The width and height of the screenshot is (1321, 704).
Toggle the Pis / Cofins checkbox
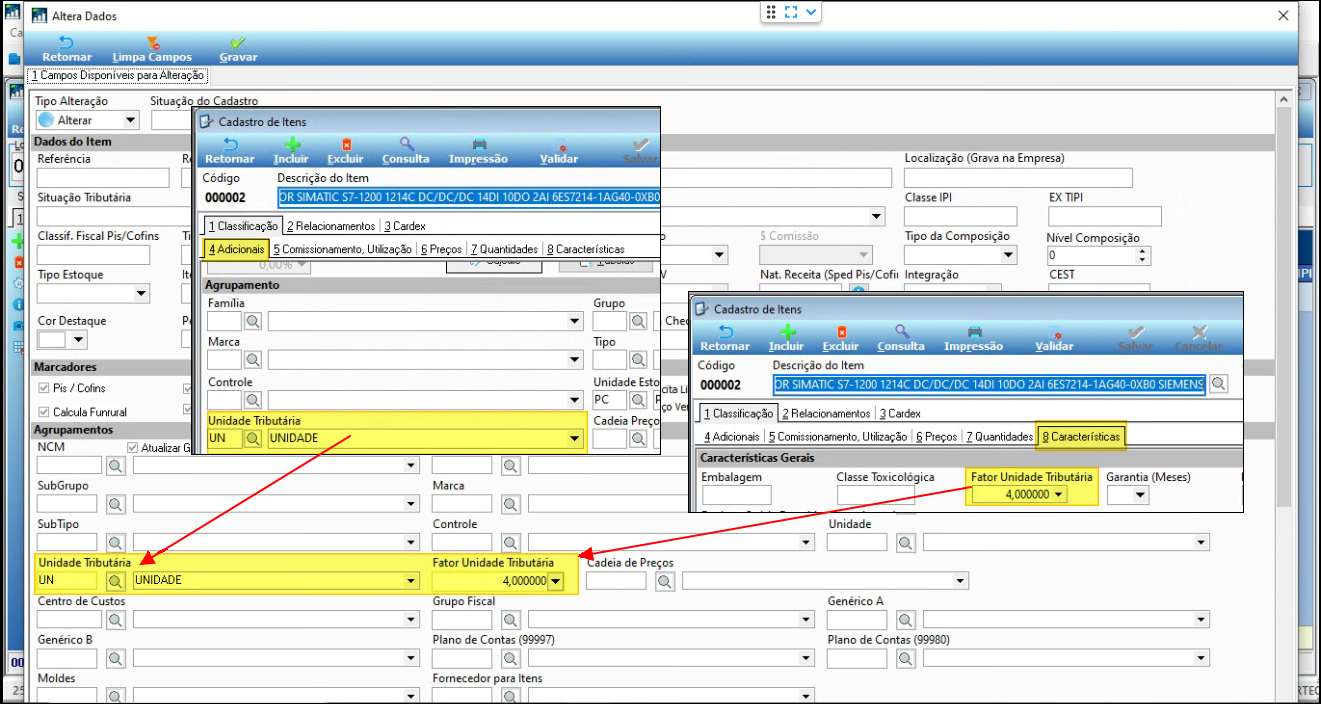click(x=44, y=388)
